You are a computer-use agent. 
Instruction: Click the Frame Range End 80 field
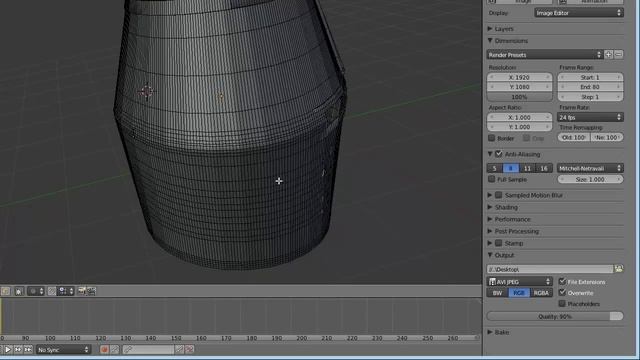pos(590,87)
